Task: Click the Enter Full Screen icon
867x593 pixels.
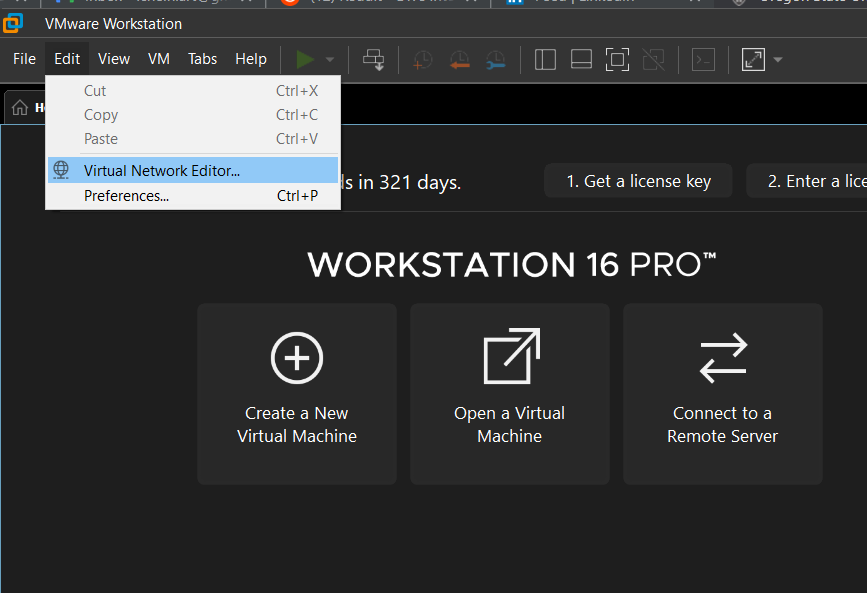Action: click(x=617, y=59)
